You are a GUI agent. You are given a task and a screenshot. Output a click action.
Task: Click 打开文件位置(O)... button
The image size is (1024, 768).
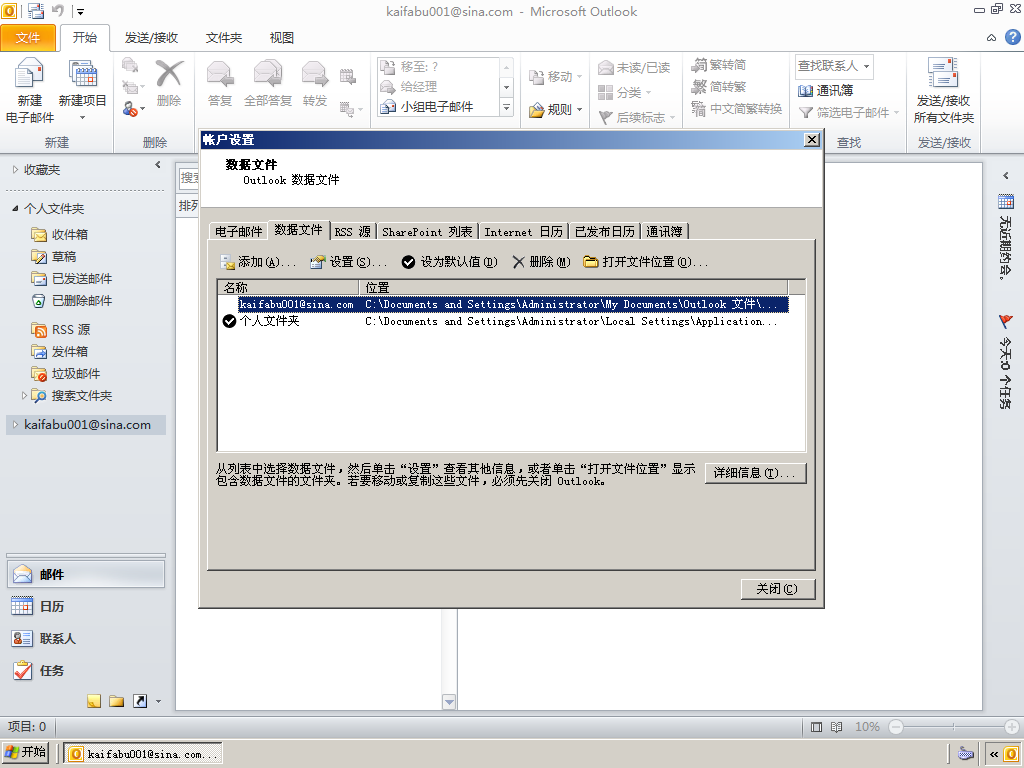pos(645,262)
